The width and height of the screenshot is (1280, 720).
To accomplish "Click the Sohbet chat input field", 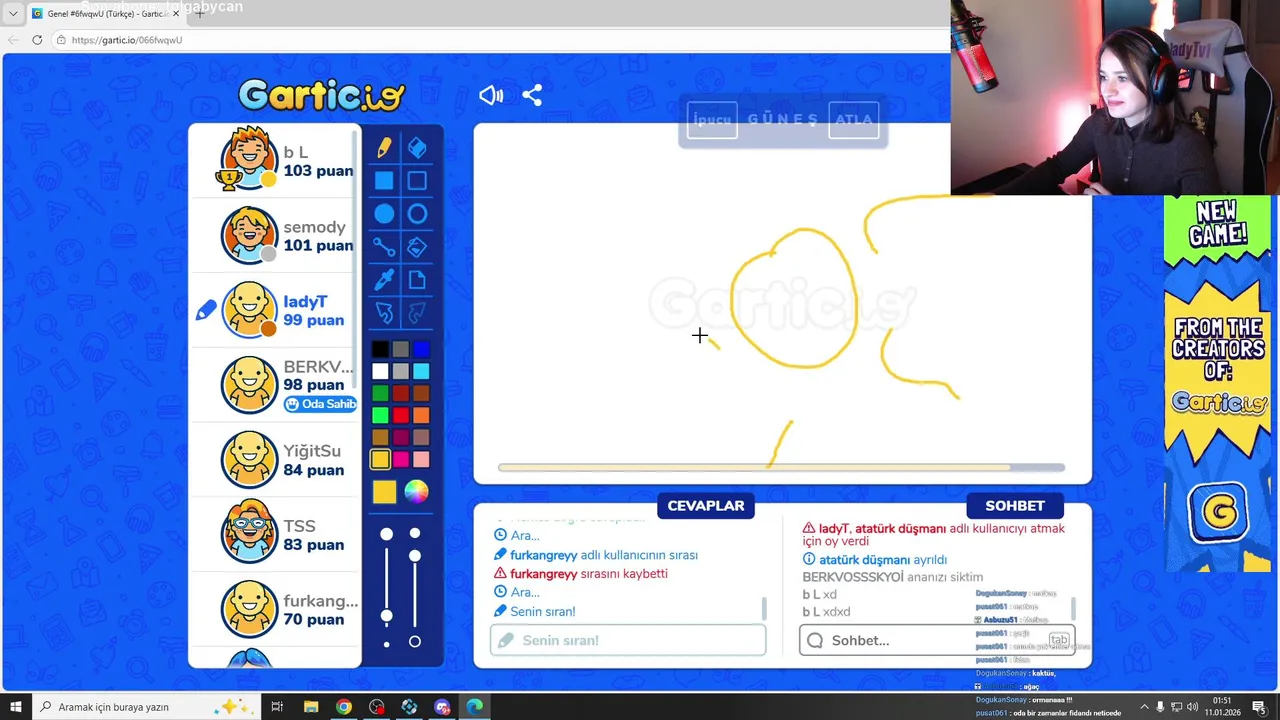I will (x=937, y=640).
